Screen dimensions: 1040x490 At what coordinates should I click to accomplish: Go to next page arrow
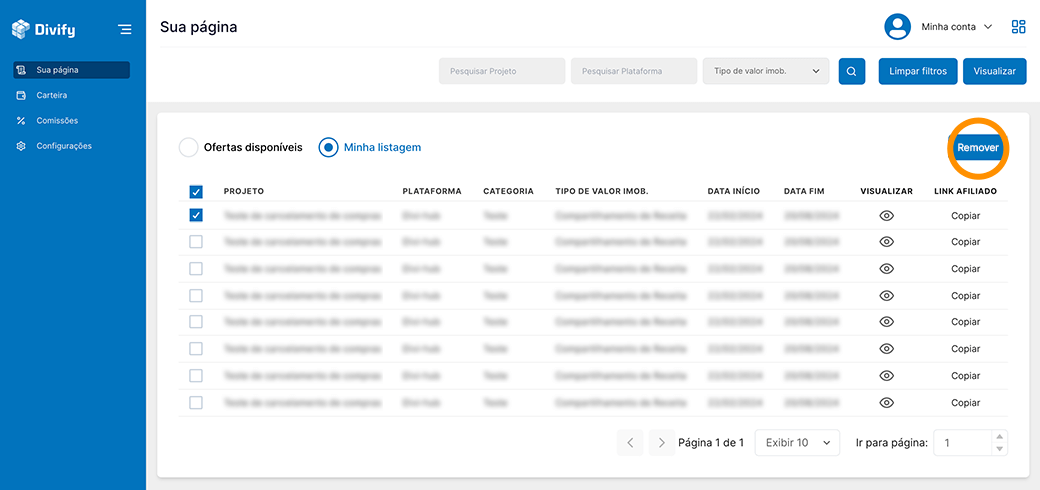click(x=661, y=442)
